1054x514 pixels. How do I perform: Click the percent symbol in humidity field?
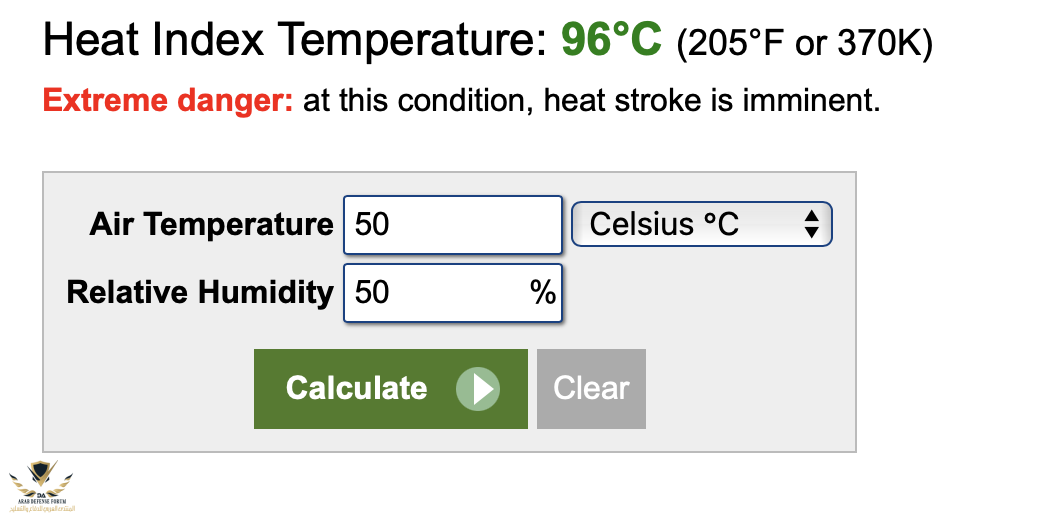tap(542, 292)
